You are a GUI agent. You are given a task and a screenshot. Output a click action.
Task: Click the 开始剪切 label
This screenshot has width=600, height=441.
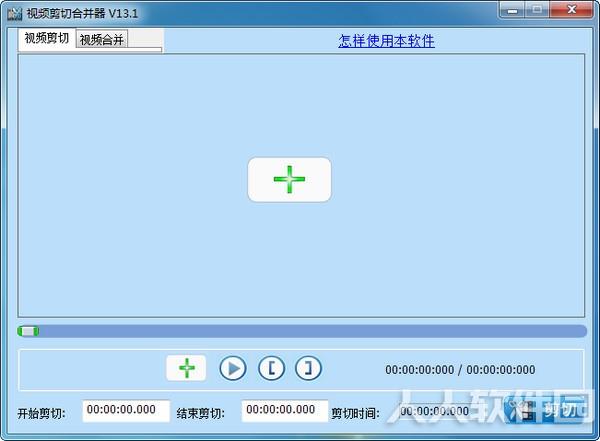[41, 413]
